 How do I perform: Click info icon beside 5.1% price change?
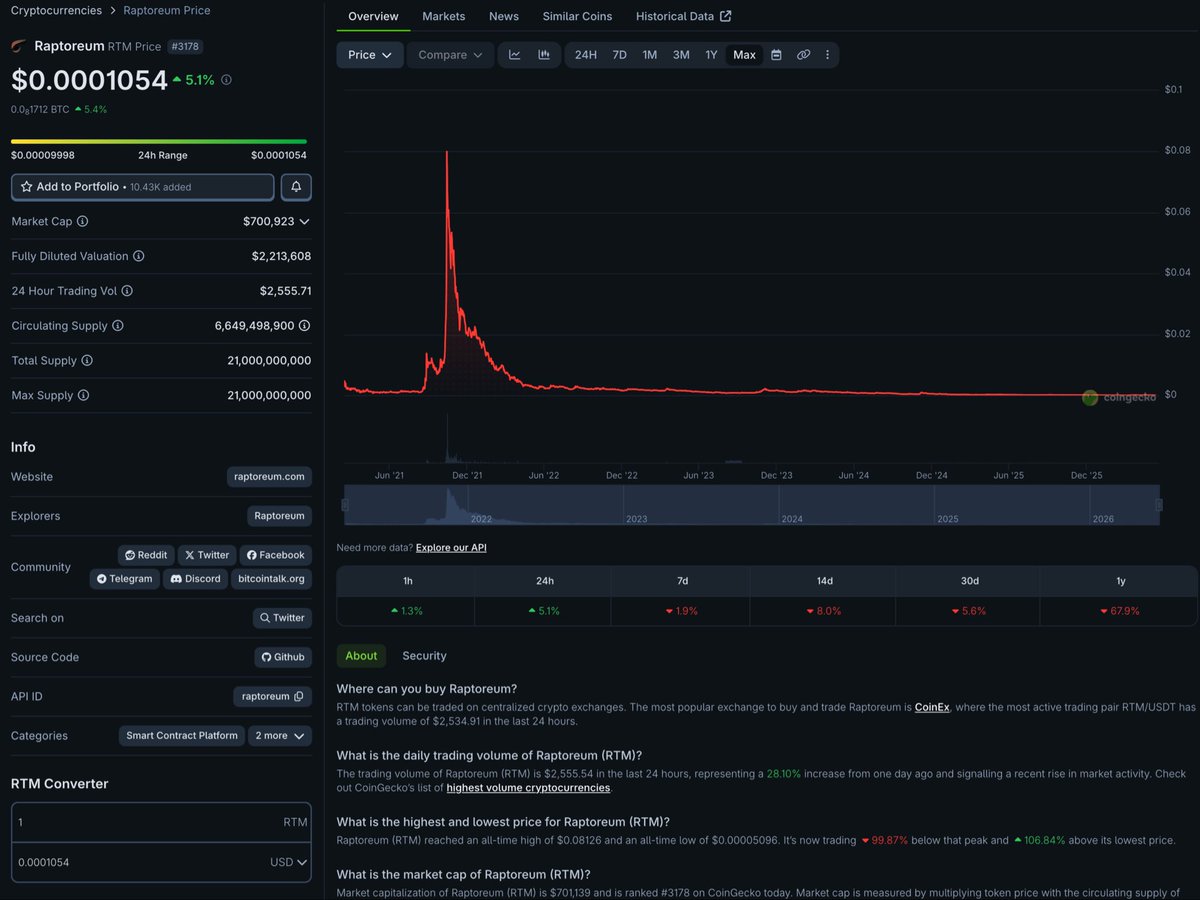click(226, 80)
